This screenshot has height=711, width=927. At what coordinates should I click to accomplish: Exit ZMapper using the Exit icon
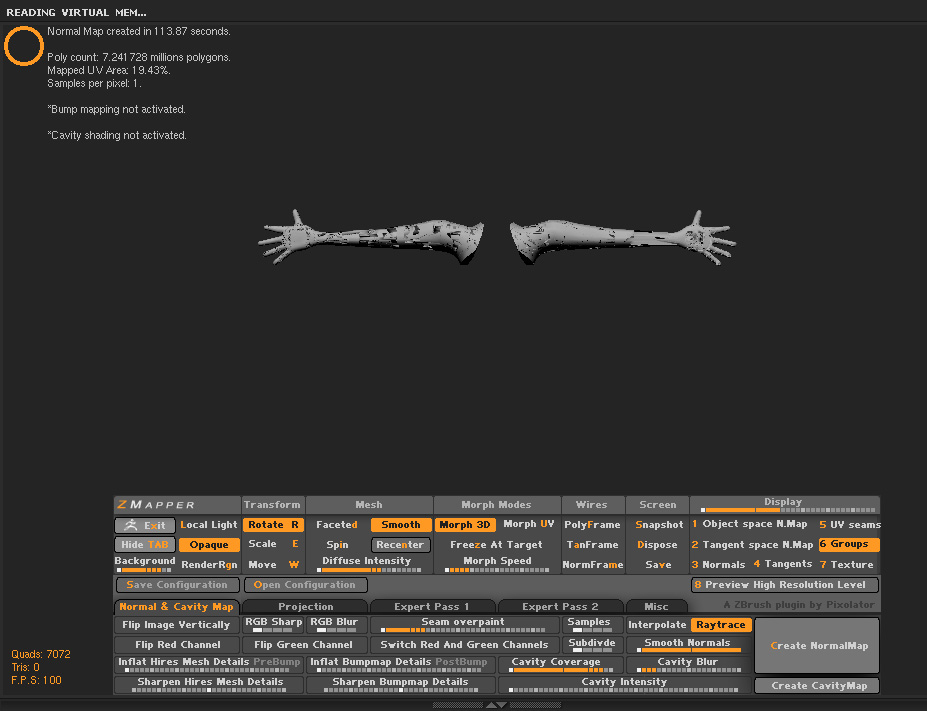tap(143, 524)
